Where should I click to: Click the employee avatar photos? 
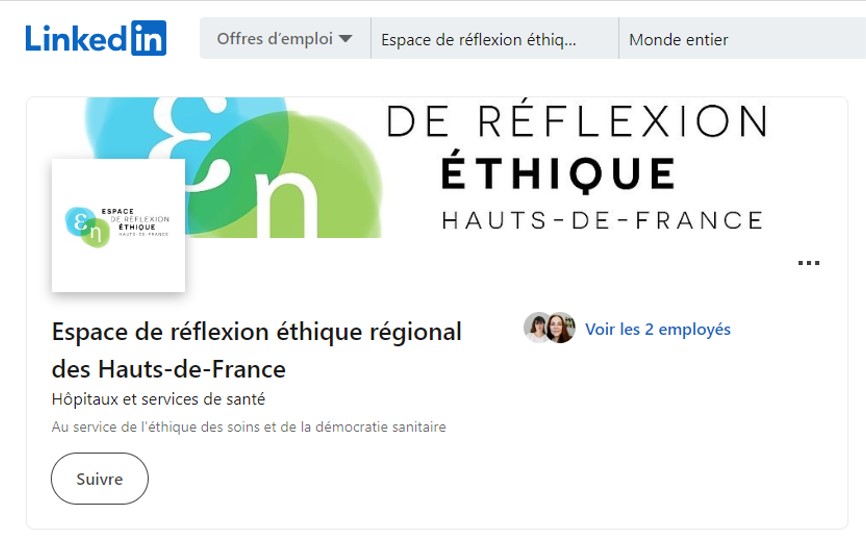tap(550, 328)
